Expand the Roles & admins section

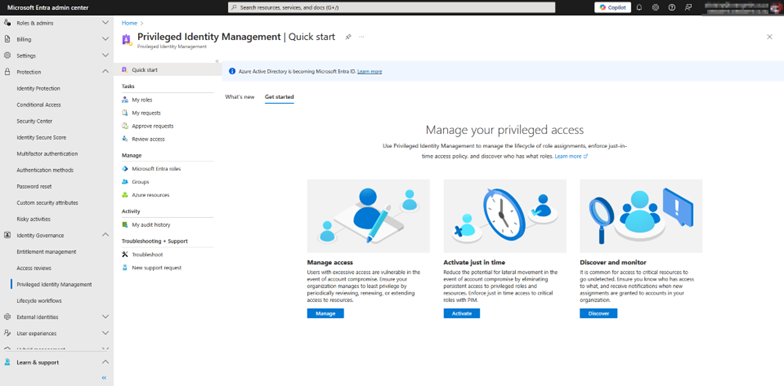(105, 23)
